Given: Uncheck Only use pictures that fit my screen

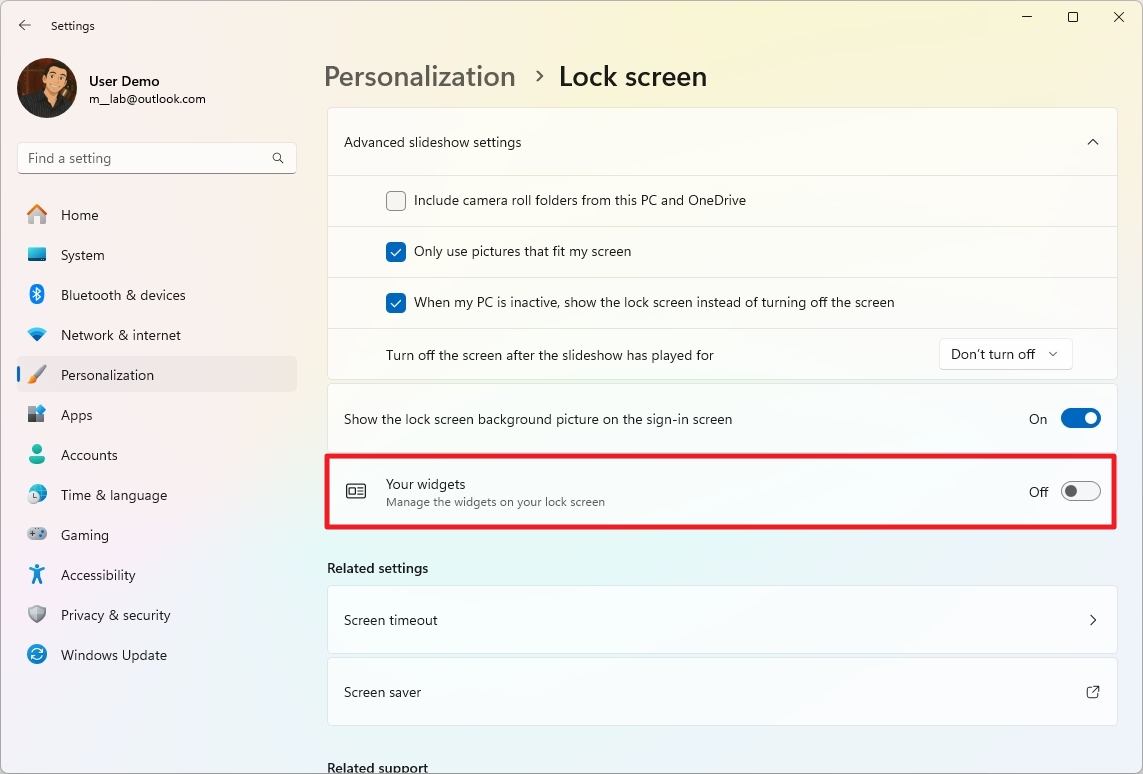Looking at the screenshot, I should (x=396, y=252).
